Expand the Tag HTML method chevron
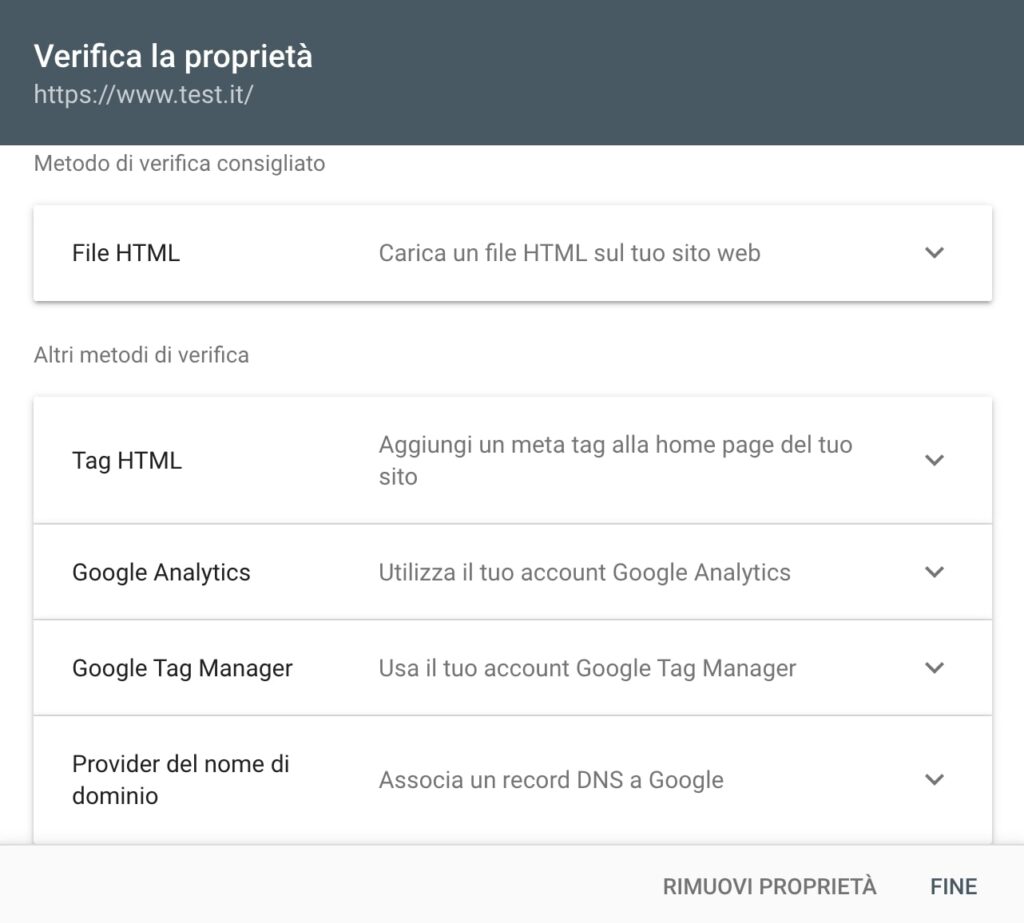 [935, 460]
